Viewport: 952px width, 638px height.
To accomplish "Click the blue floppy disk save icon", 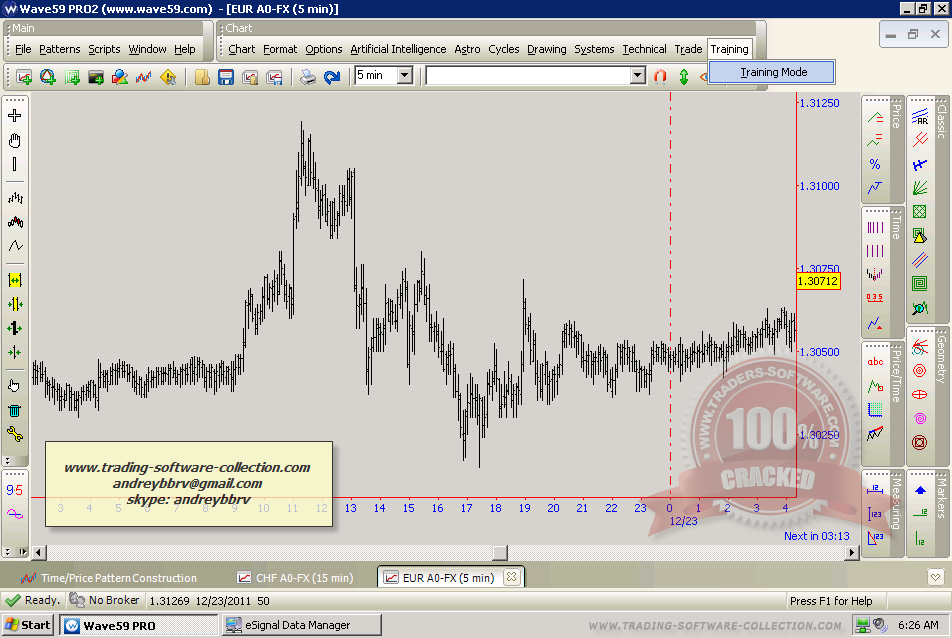I will [226, 76].
